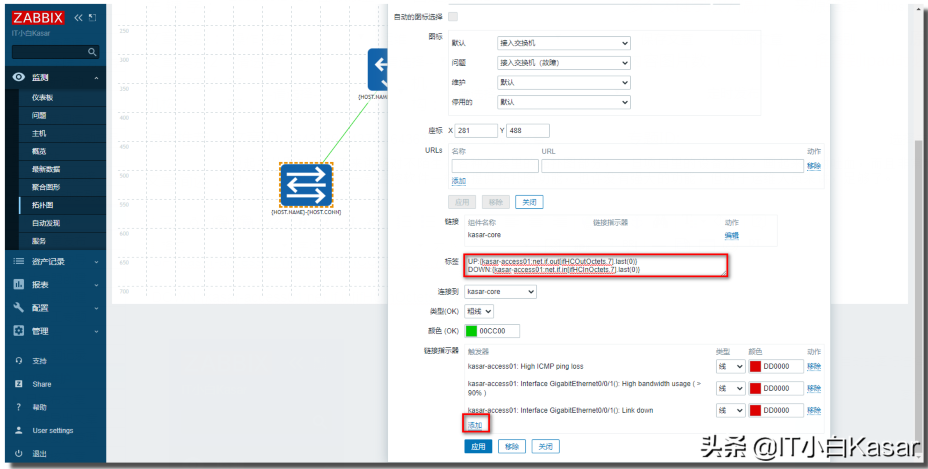This screenshot has width=928, height=469.
Task: Open the 默认 icon dropdown showing 接入交换机
Action: tap(563, 43)
